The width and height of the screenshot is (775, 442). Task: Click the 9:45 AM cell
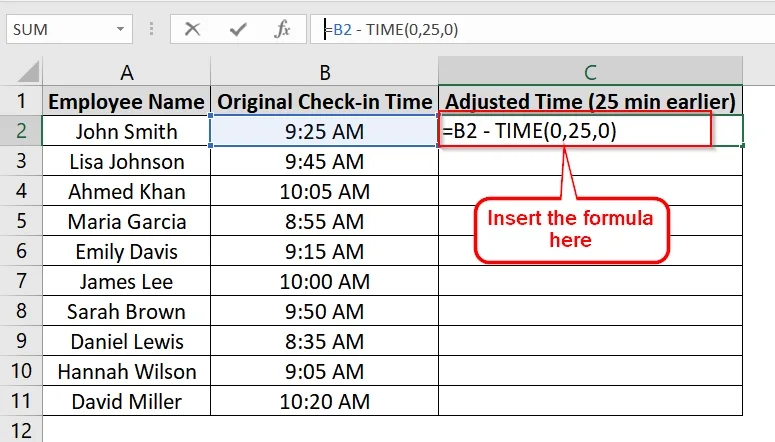(324, 161)
